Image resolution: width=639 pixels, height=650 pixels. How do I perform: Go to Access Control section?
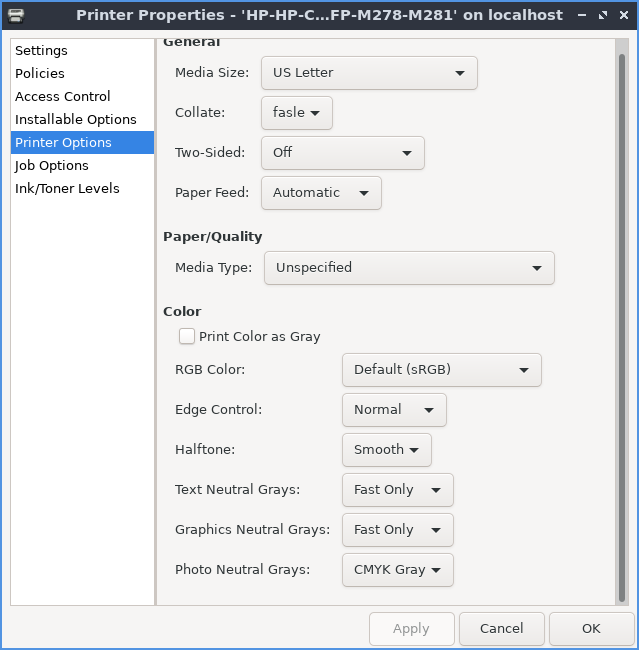(63, 97)
